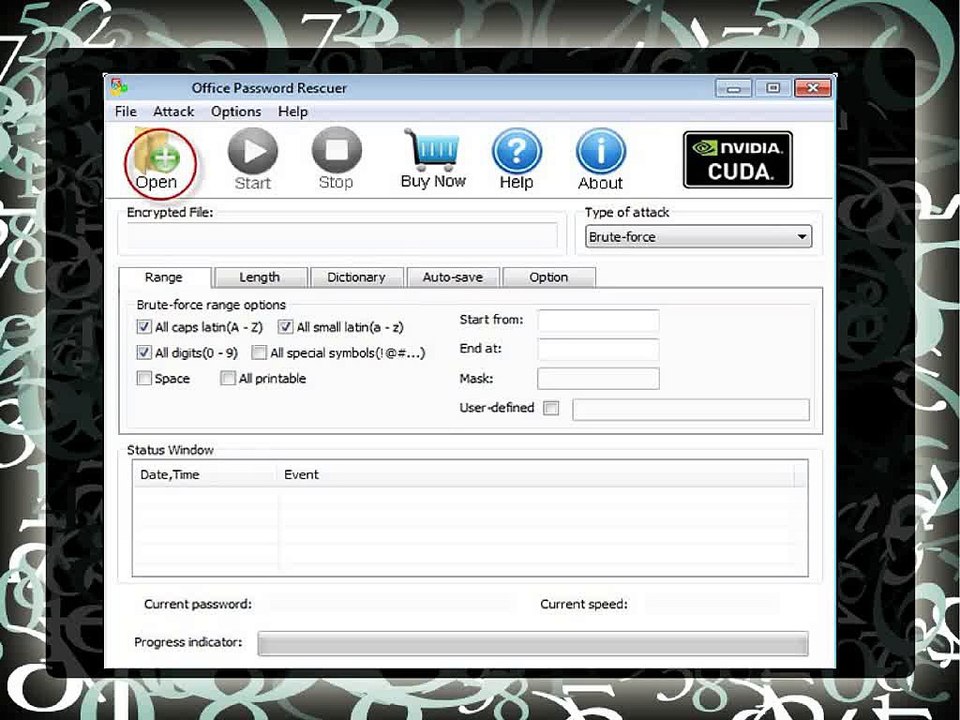The height and width of the screenshot is (720, 960).
Task: Toggle All small latin(a - z) checkbox
Action: tap(285, 327)
